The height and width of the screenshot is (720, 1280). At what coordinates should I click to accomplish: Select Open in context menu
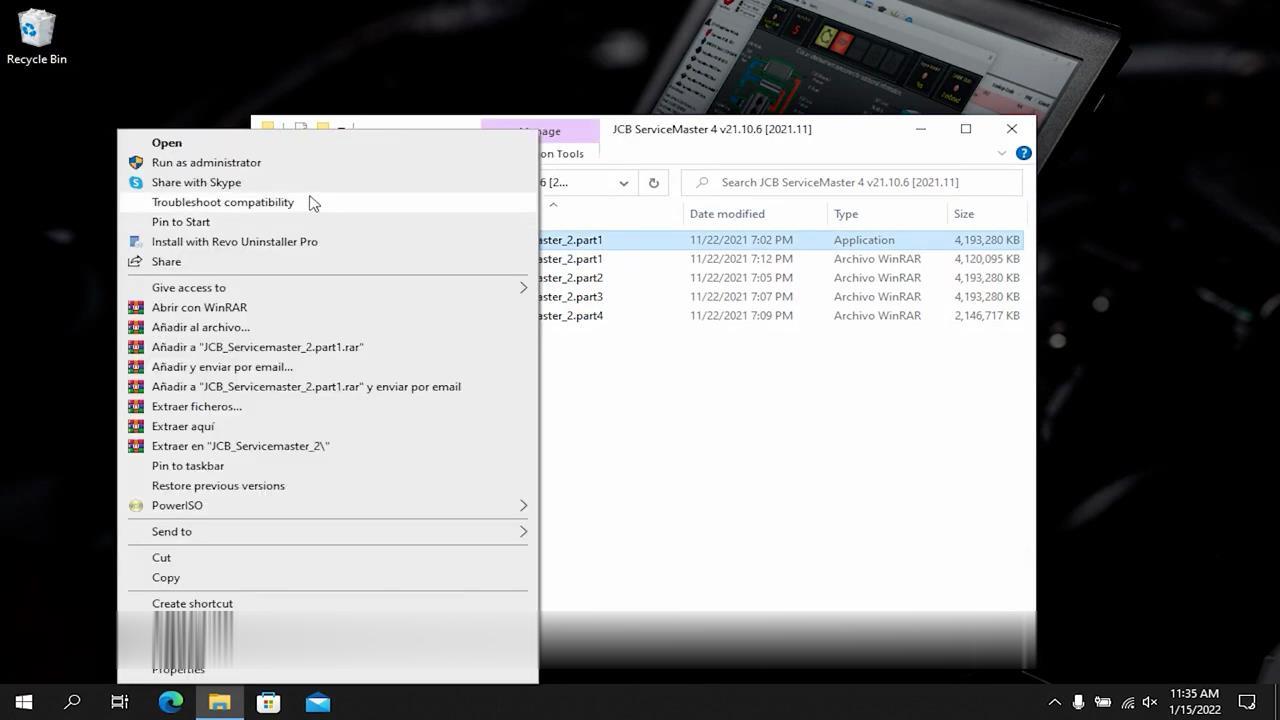pyautogui.click(x=166, y=142)
